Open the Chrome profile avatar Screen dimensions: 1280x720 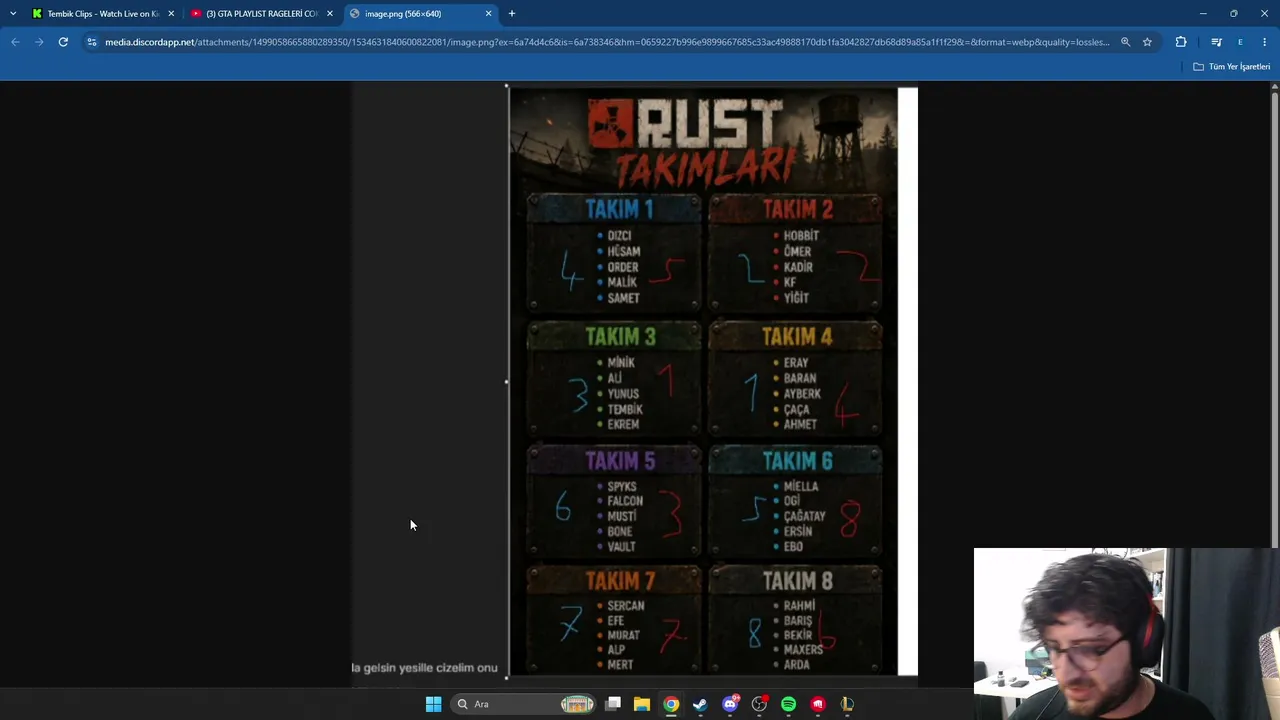1240,42
